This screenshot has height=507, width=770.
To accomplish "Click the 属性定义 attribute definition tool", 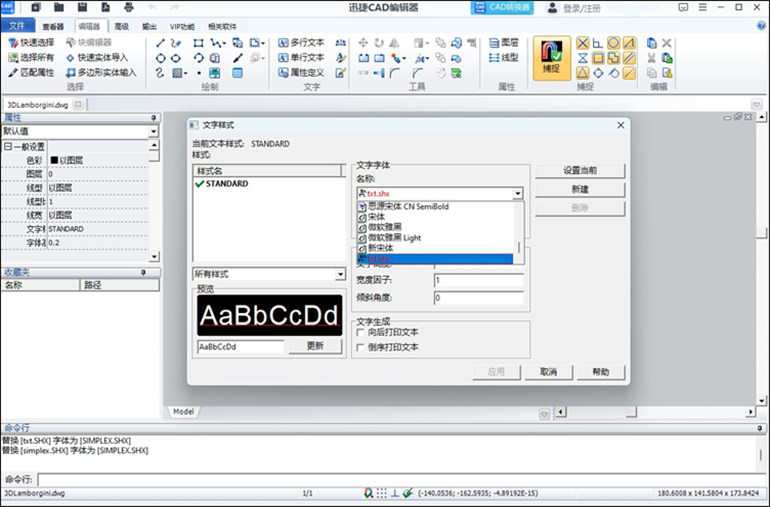I will [301, 73].
